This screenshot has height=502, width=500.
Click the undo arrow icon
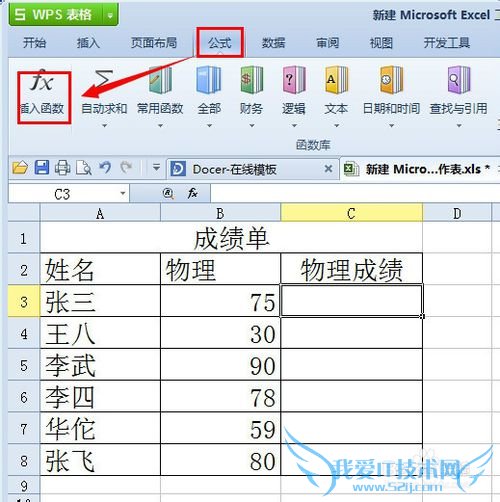[105, 167]
